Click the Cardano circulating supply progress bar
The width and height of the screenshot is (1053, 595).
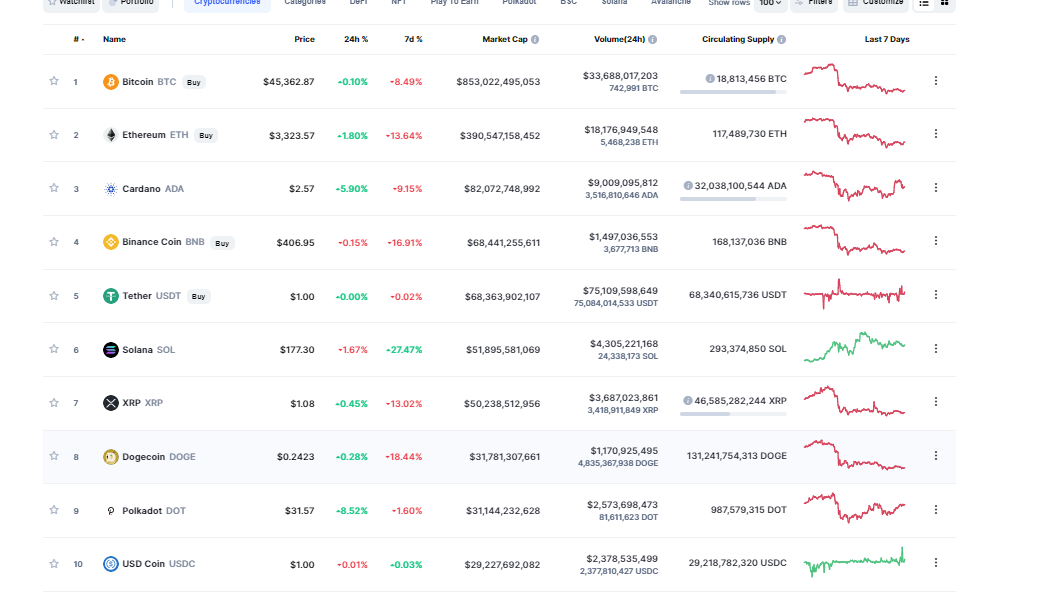(x=733, y=199)
